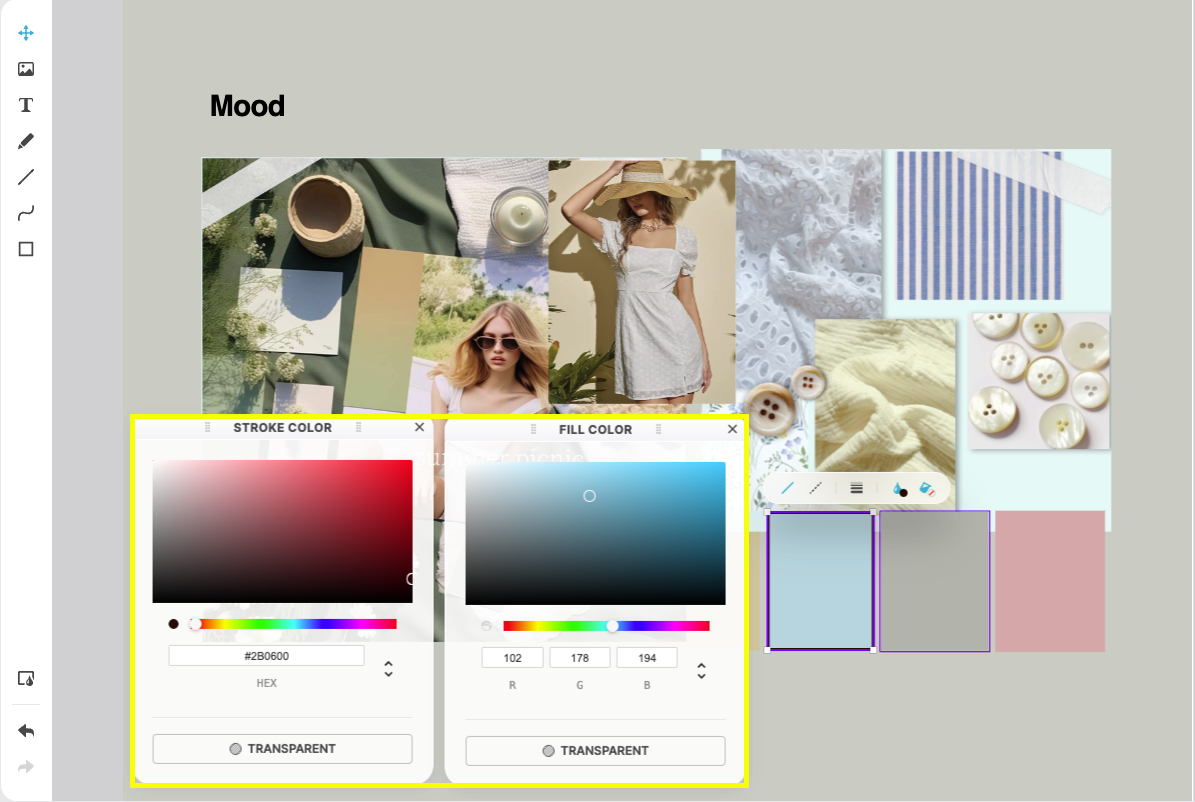Set fill to Transparent
The width and height of the screenshot is (1195, 802).
coord(595,751)
